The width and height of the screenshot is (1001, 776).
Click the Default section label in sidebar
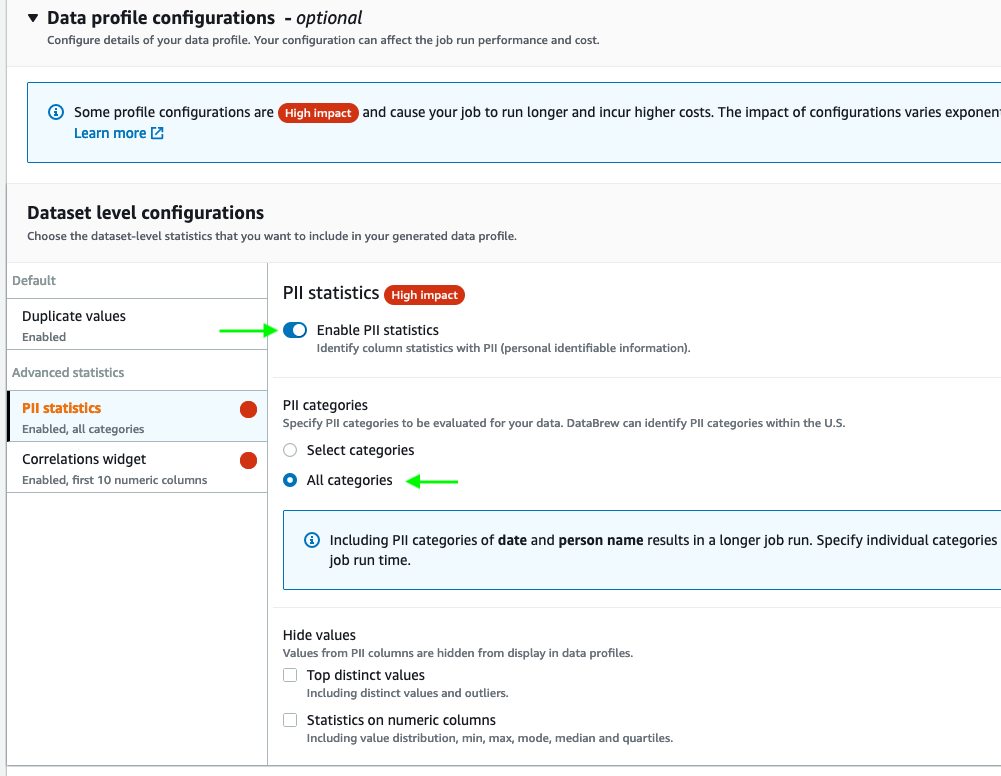pyautogui.click(x=34, y=281)
